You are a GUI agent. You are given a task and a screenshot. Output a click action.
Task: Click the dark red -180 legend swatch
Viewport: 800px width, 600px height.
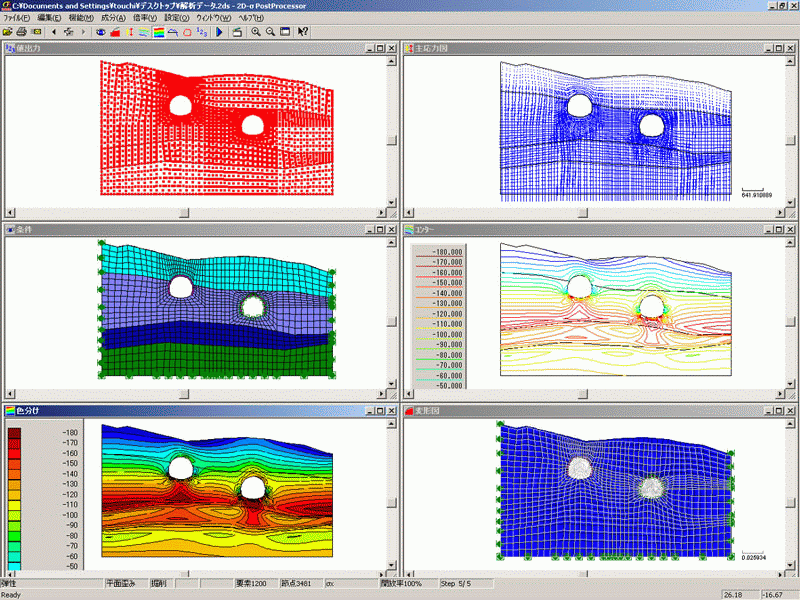[x=14, y=434]
